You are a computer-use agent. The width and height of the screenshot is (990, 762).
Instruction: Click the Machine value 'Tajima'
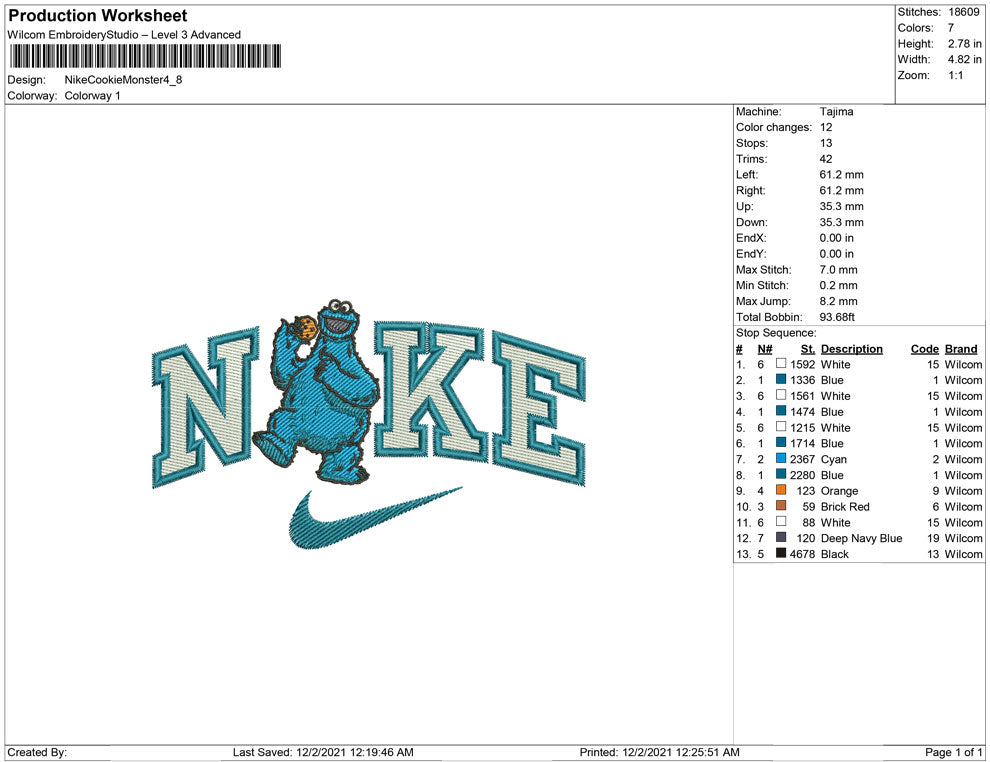point(837,112)
